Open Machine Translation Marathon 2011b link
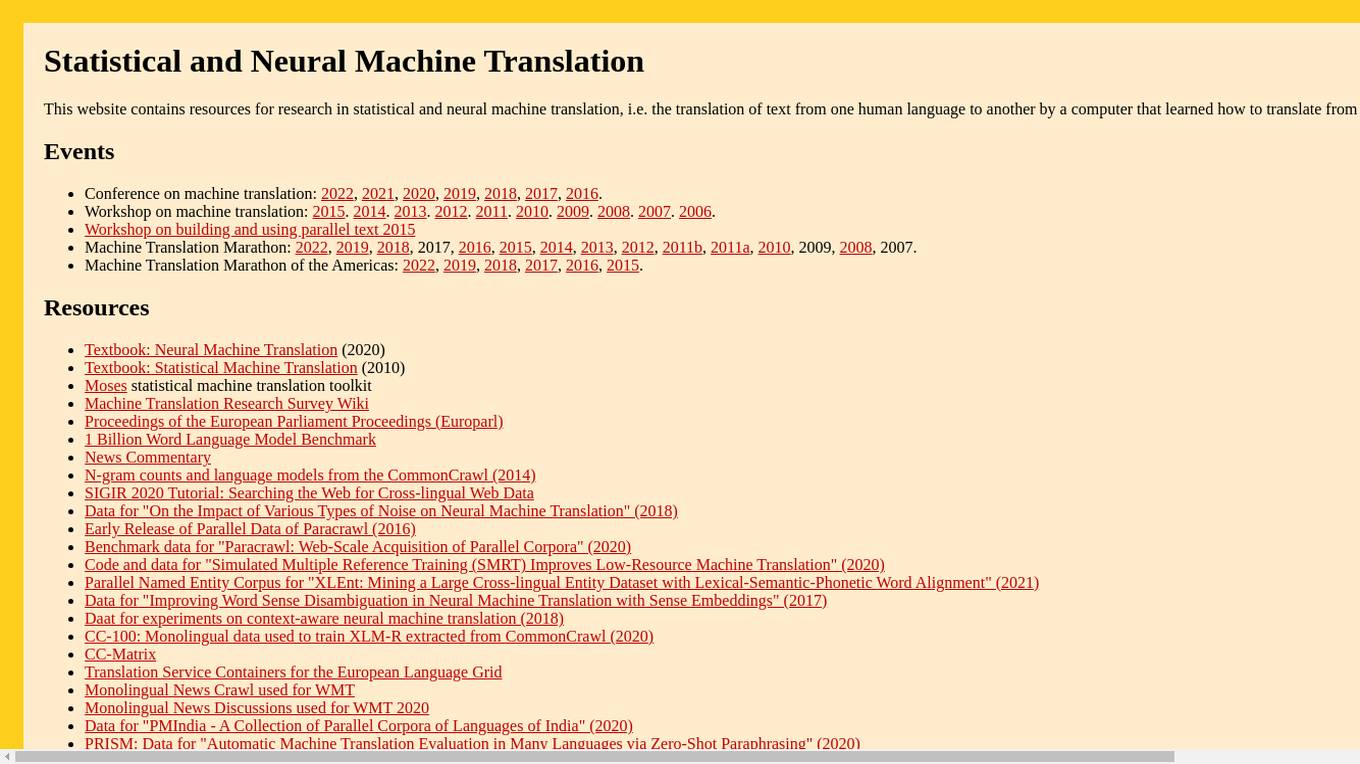 click(x=682, y=248)
